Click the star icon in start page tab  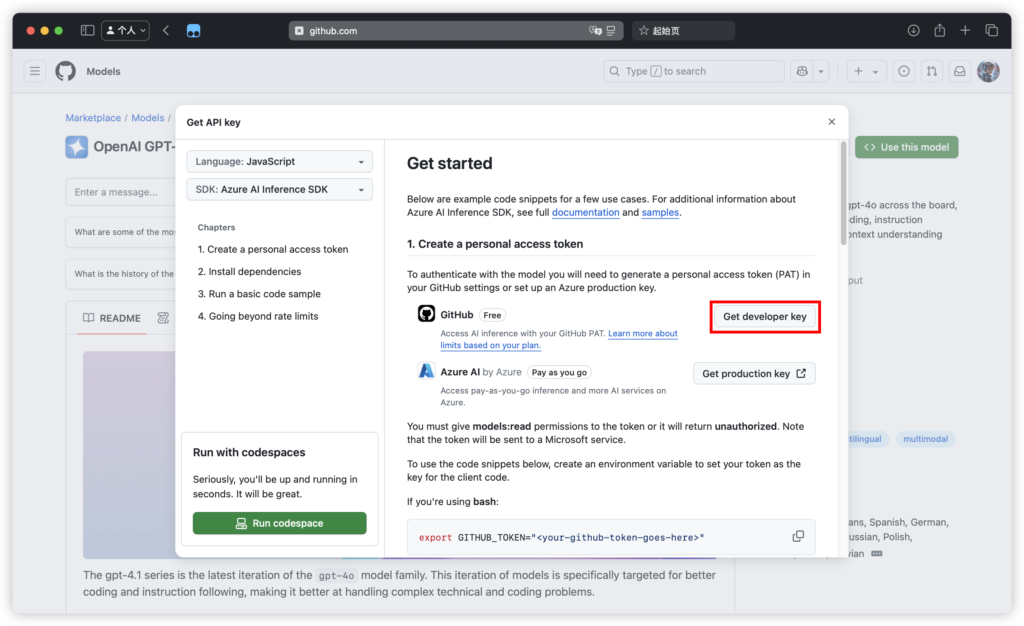[643, 31]
